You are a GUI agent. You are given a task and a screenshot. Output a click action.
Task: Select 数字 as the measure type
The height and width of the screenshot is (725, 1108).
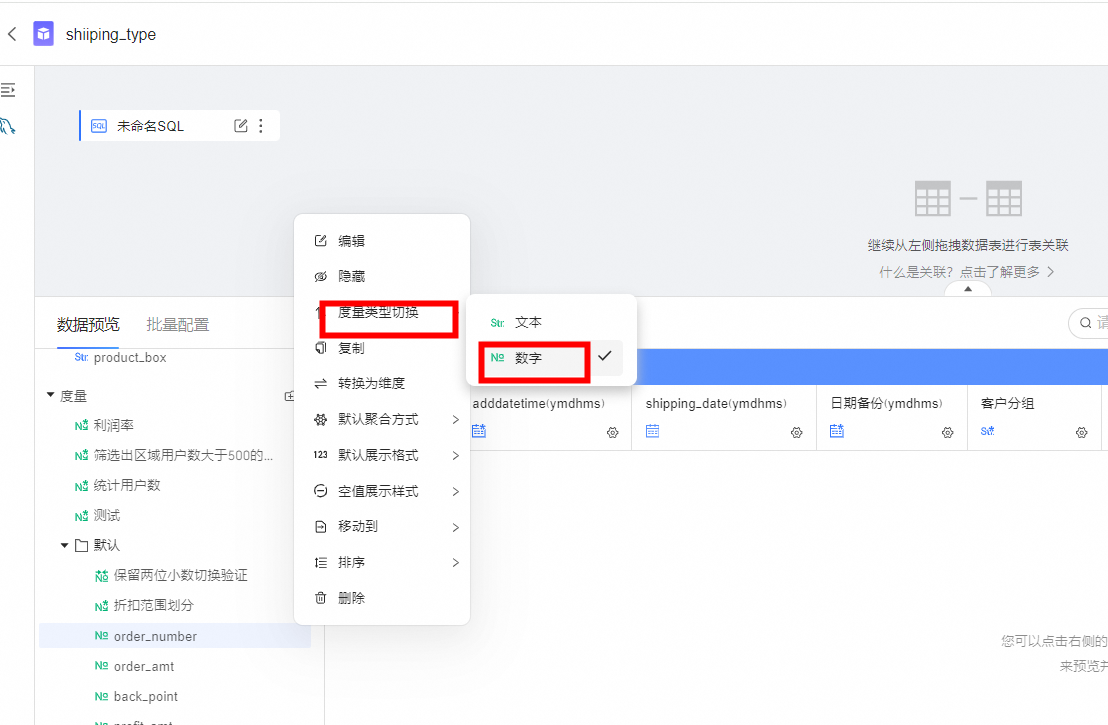528,358
